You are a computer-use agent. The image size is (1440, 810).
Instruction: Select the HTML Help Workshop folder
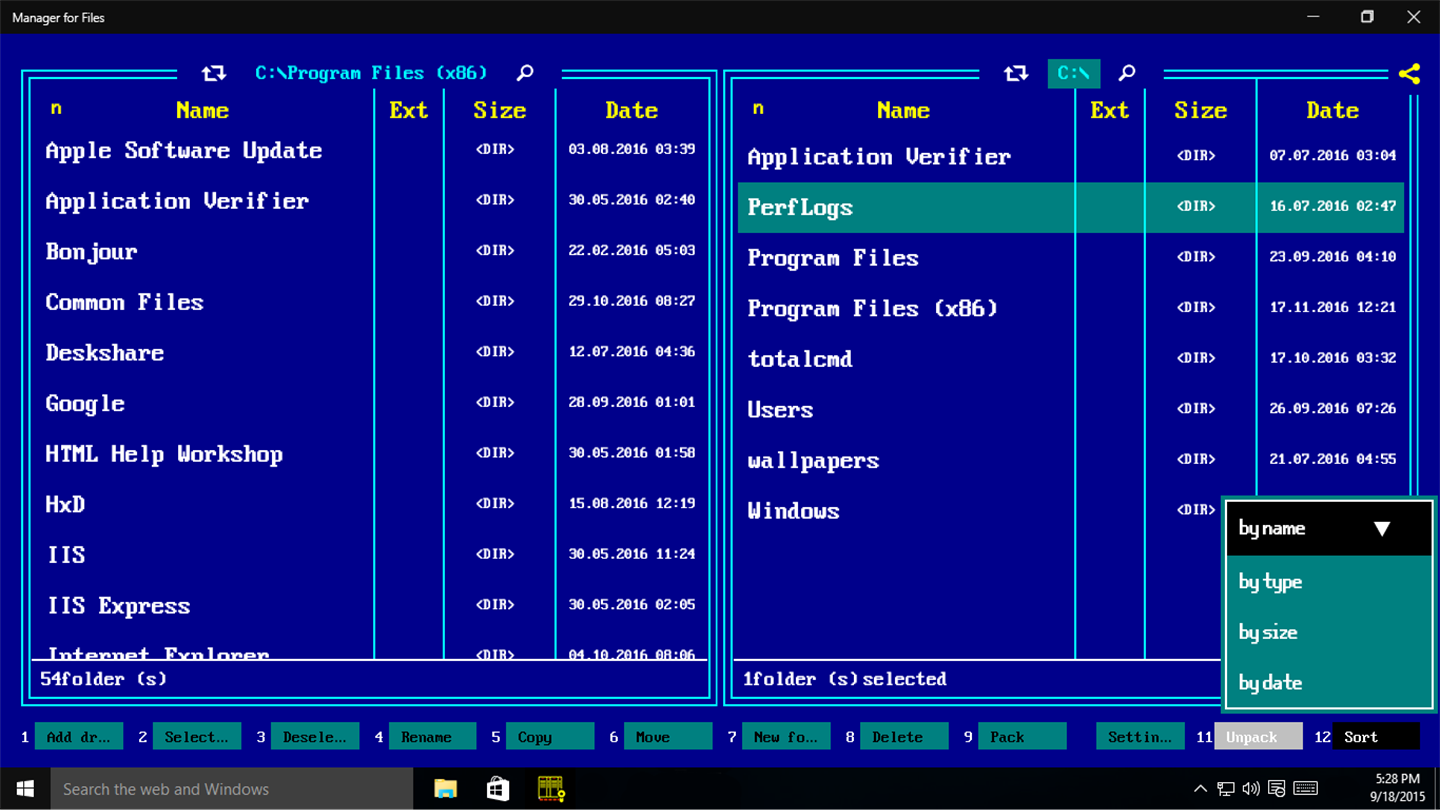tap(370, 454)
